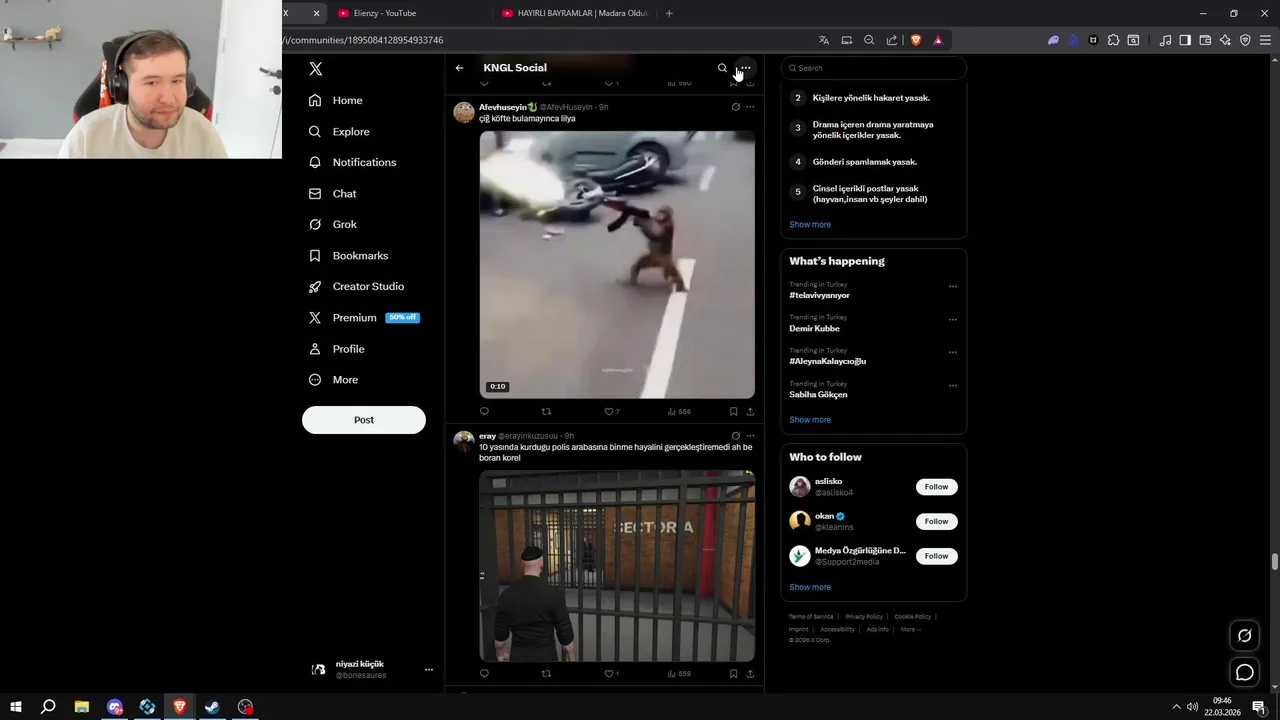Open Steam from the Windows taskbar
1280x720 pixels.
tap(212, 707)
